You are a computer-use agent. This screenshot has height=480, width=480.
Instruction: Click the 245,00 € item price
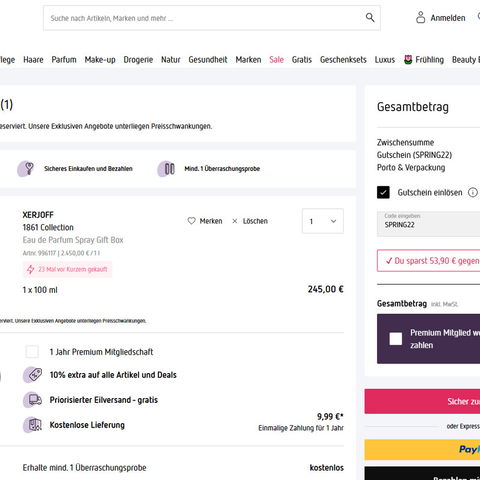(x=326, y=289)
